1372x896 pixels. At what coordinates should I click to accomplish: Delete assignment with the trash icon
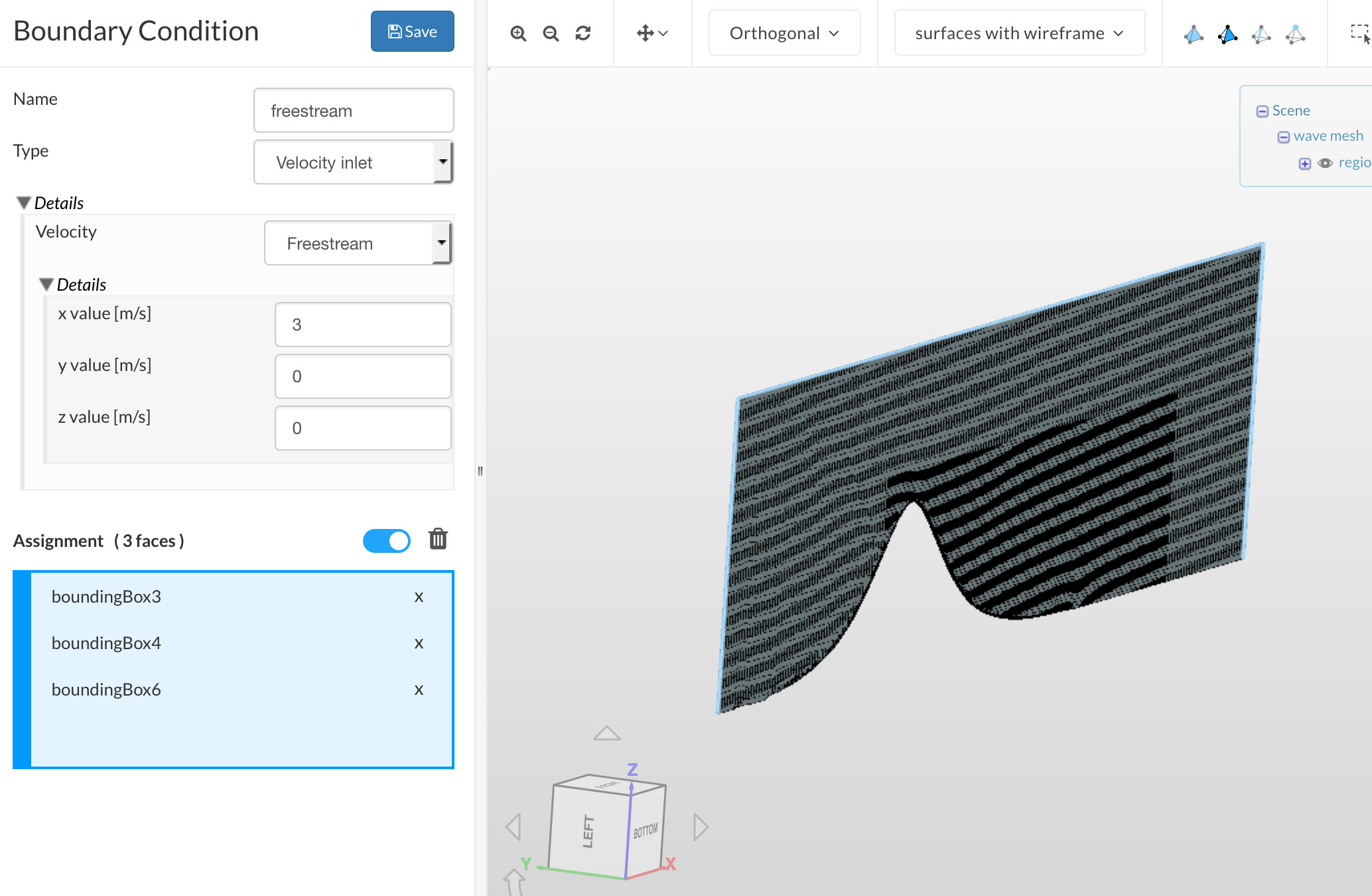438,539
